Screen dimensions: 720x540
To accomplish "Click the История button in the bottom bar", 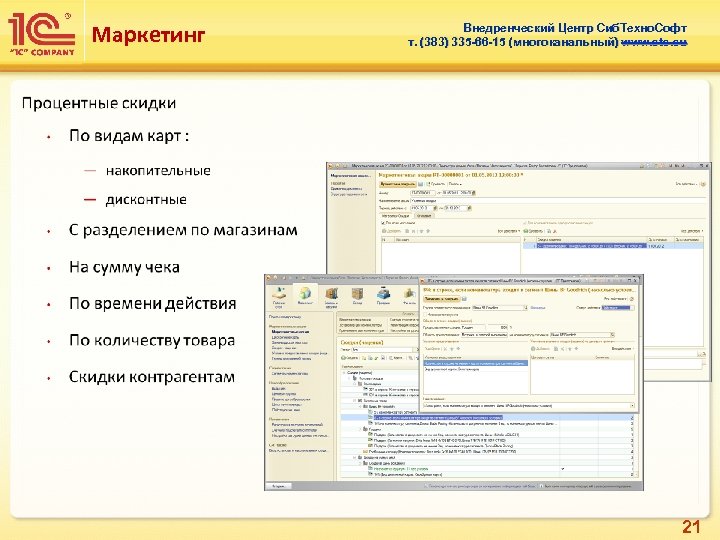I will (x=278, y=486).
